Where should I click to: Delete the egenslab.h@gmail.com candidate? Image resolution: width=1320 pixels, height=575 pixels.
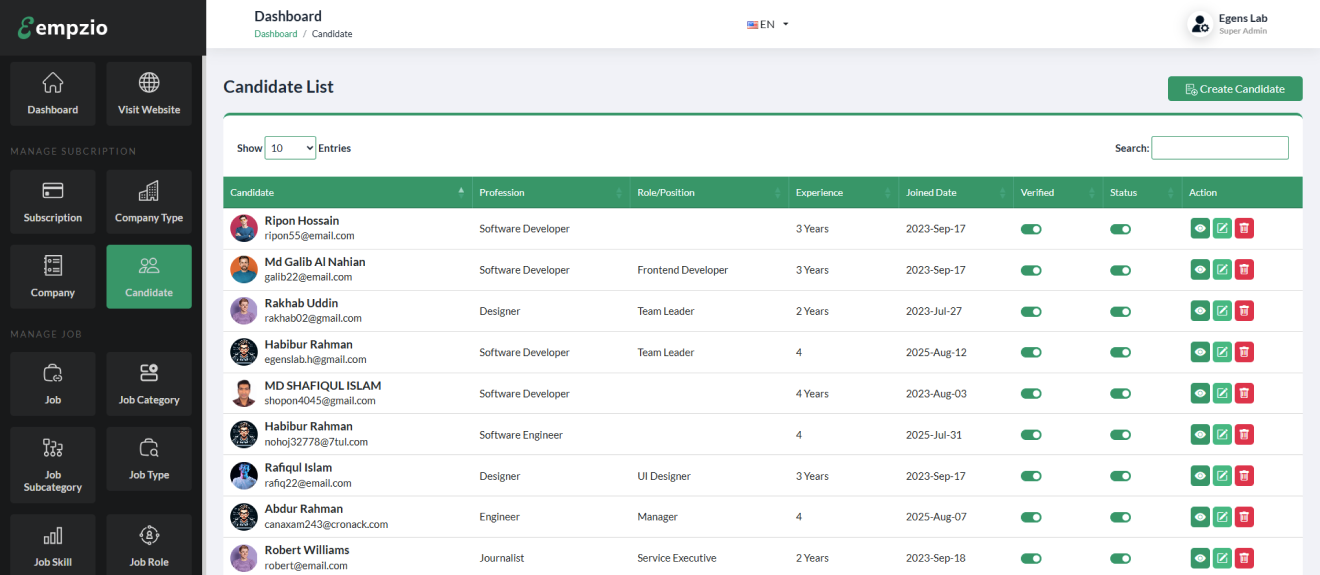1244,352
